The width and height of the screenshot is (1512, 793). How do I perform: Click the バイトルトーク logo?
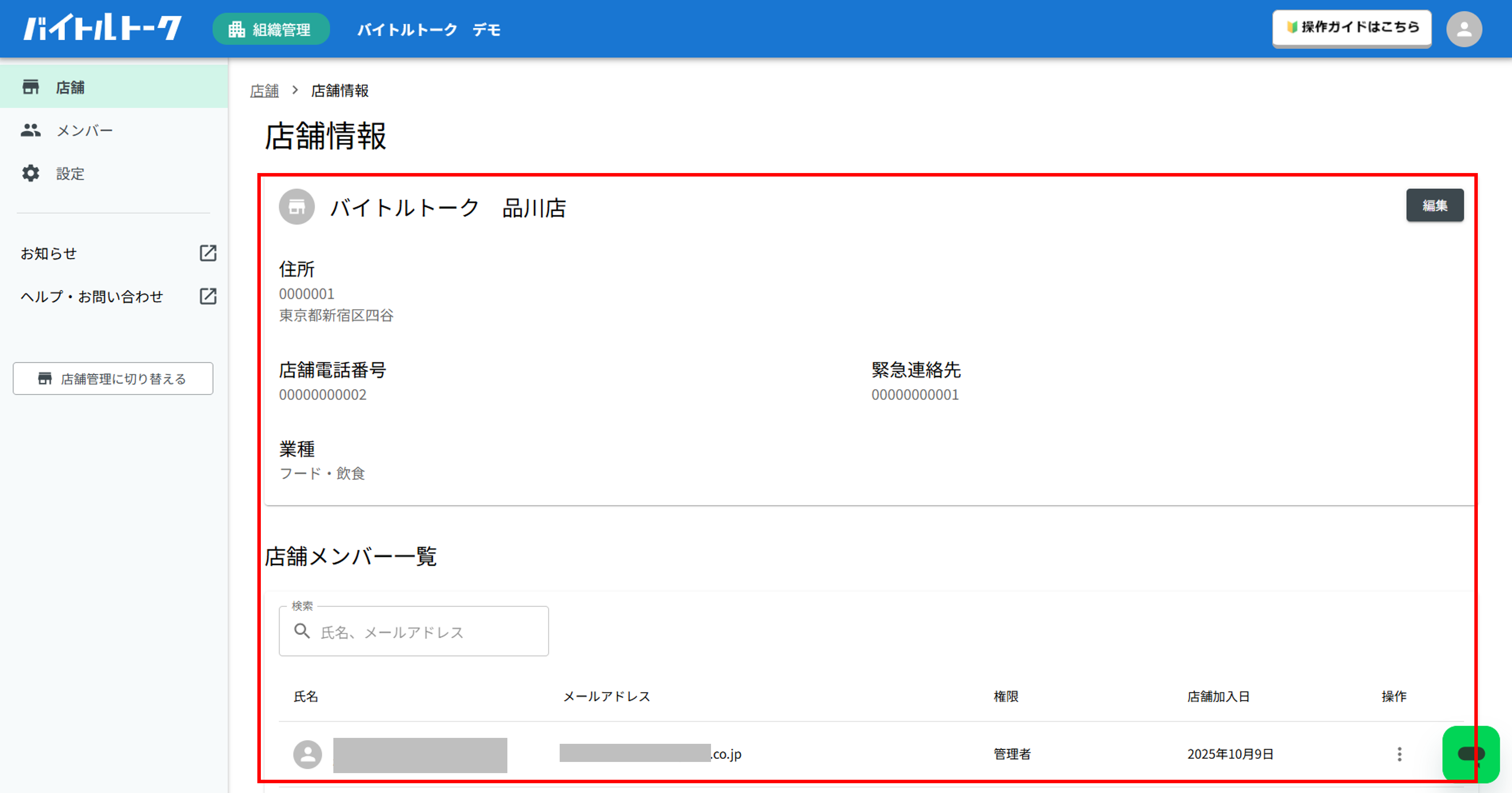[102, 28]
